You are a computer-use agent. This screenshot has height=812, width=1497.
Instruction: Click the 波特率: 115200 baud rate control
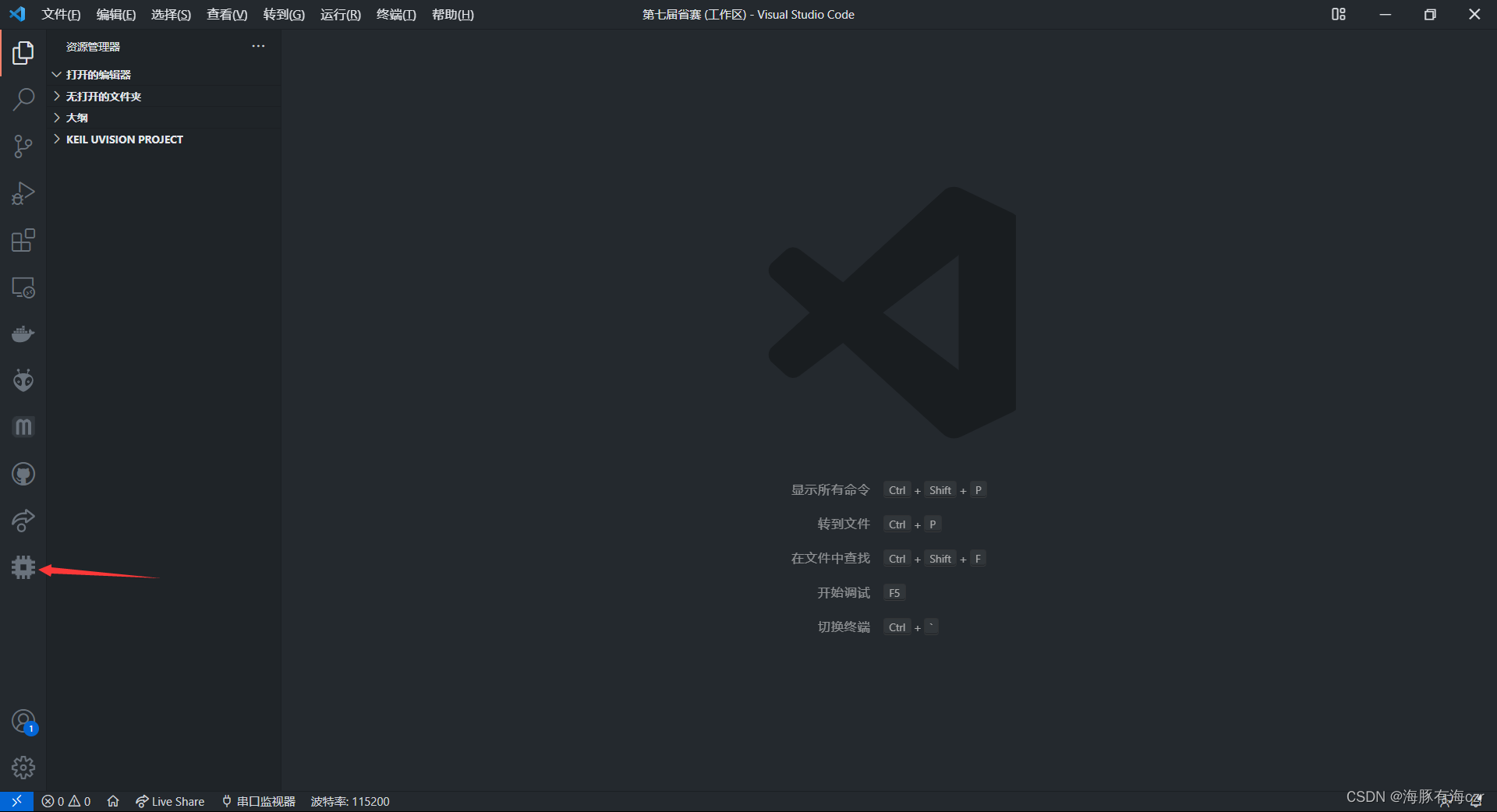coord(349,801)
